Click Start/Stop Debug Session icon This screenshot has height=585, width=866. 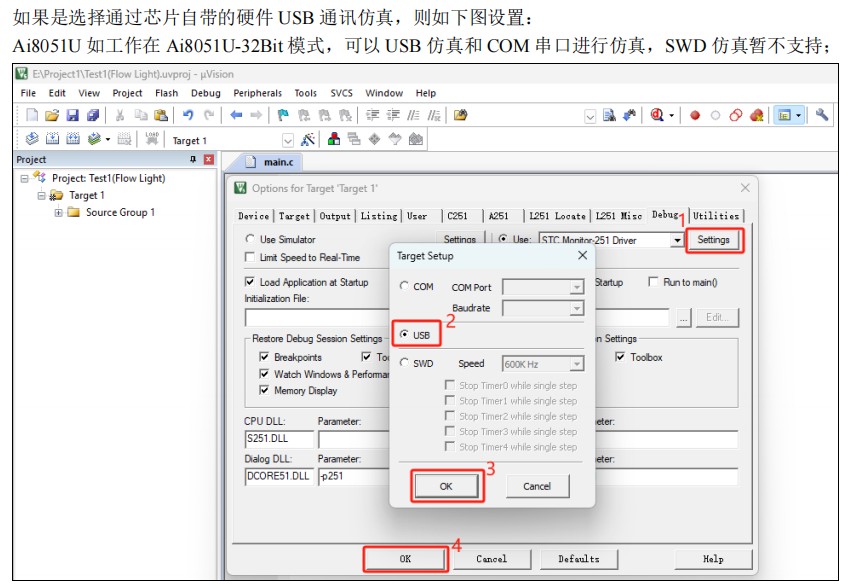pyautogui.click(x=657, y=116)
